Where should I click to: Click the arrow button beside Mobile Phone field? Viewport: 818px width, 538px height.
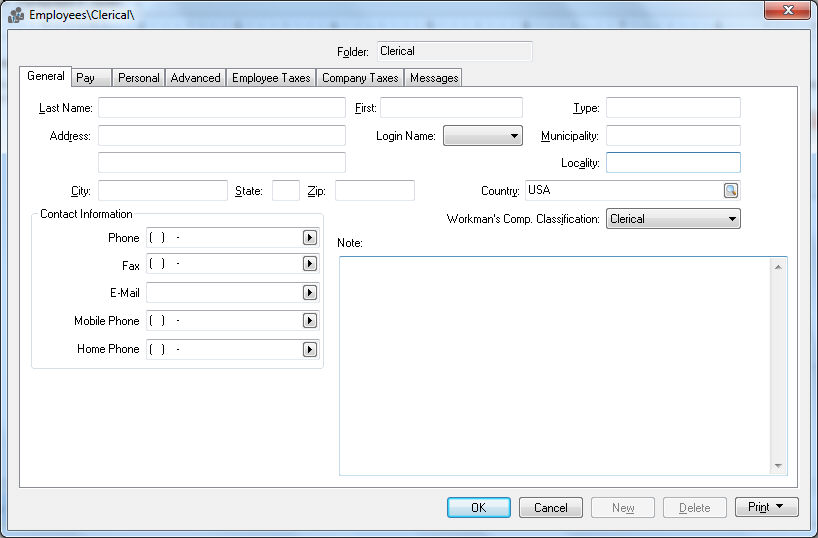(x=310, y=321)
